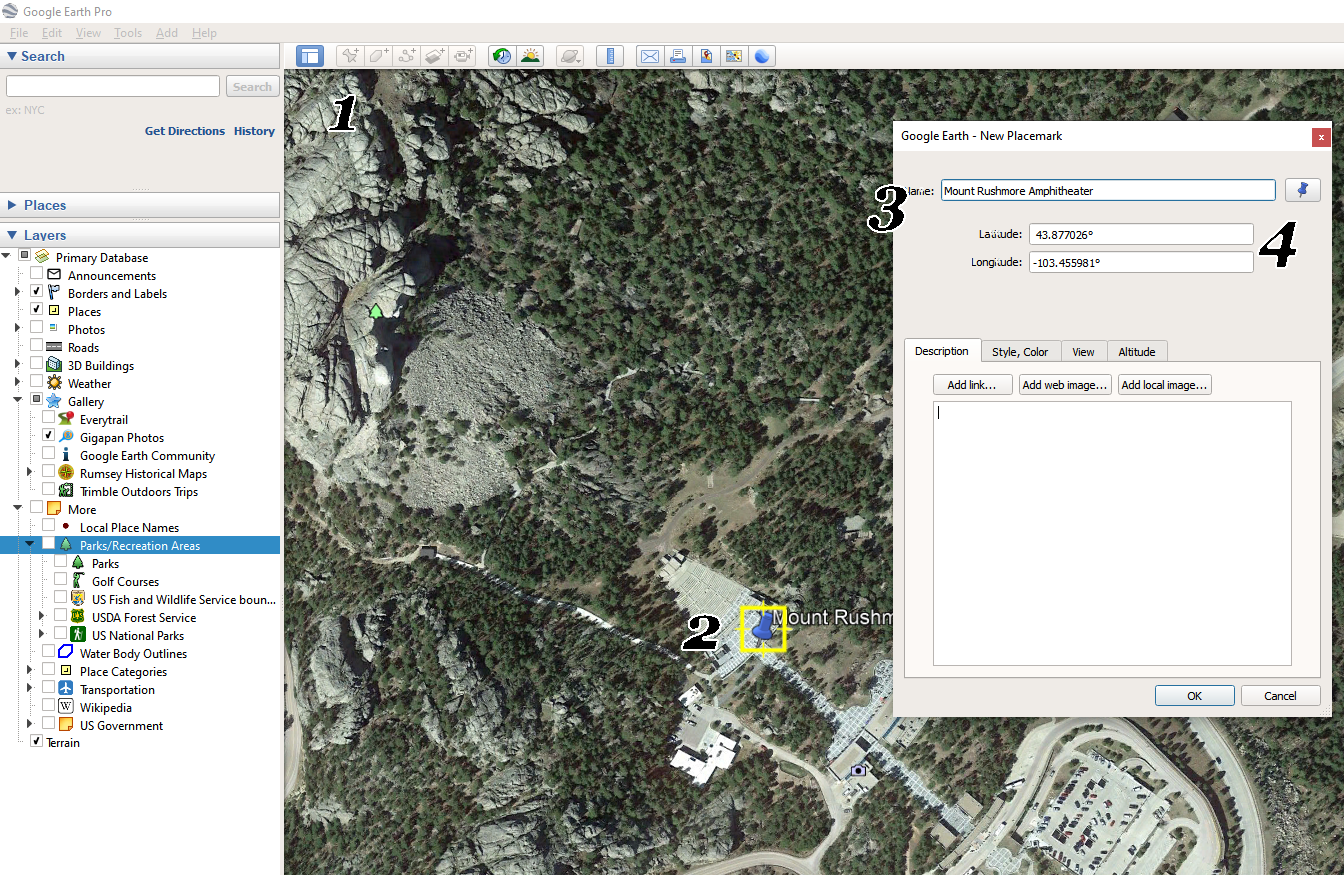Click the Weather layer sun icon
The image size is (1344, 875).
[54, 383]
